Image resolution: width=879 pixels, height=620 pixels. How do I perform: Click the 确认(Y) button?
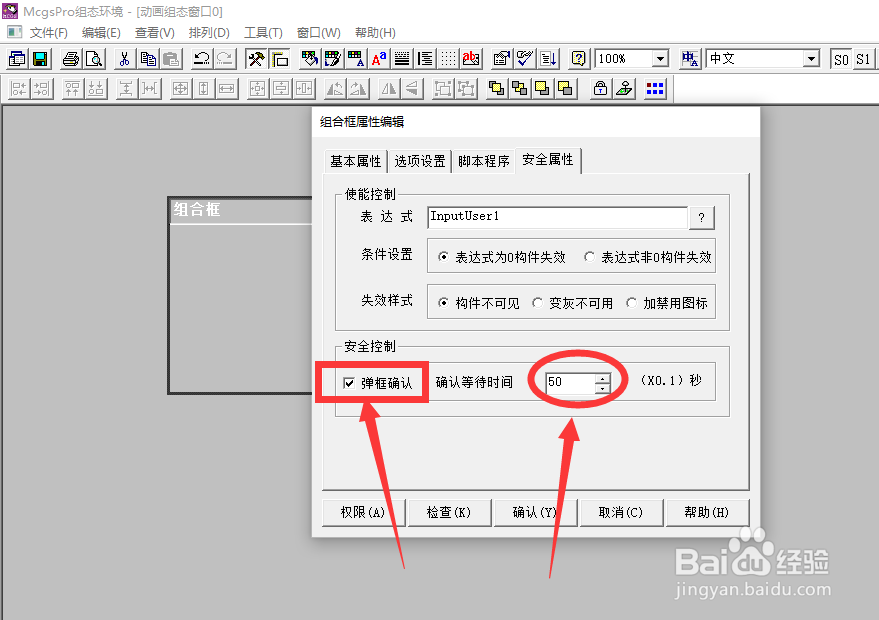(535, 512)
